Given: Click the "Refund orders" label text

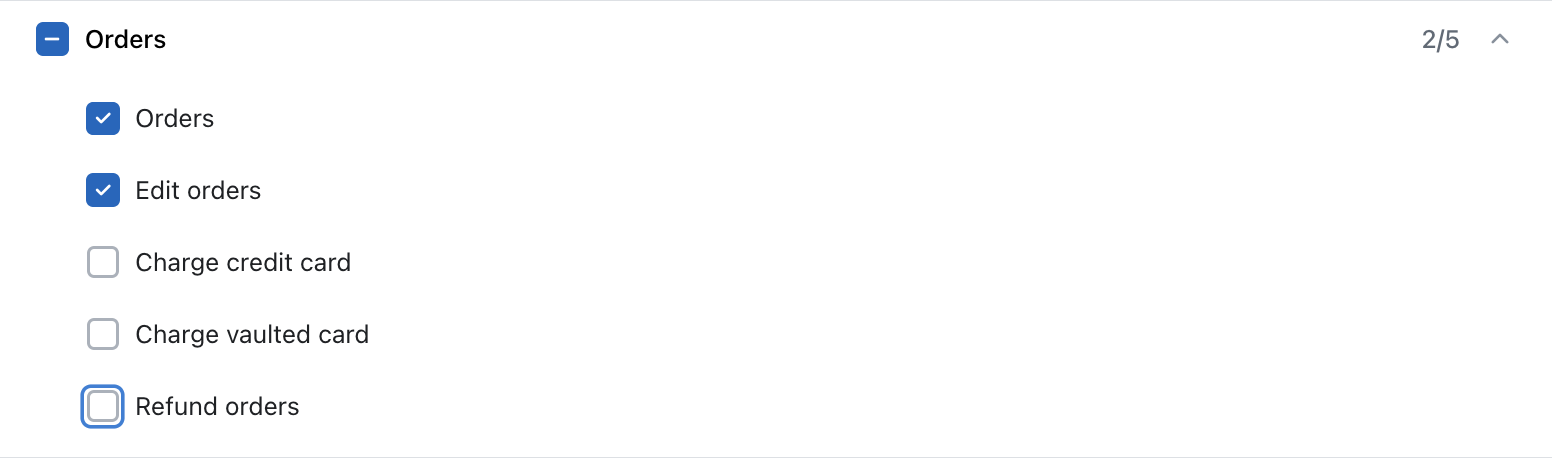Looking at the screenshot, I should [x=217, y=407].
